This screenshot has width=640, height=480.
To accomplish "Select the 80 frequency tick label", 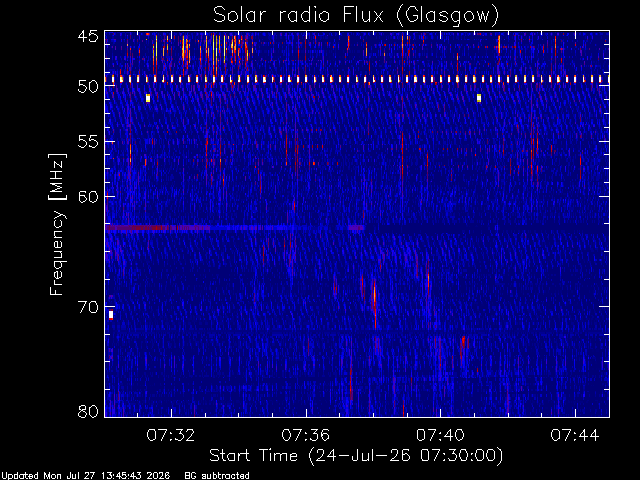I will click(x=88, y=411).
